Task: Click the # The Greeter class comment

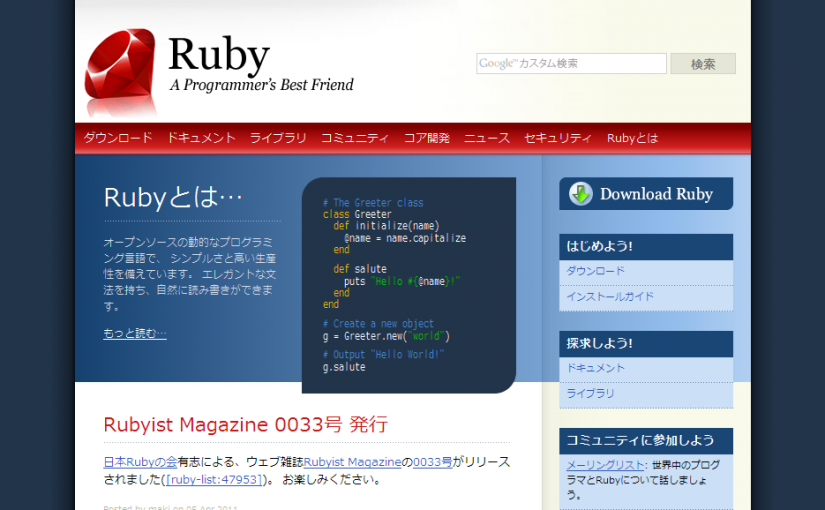Action: pos(373,203)
